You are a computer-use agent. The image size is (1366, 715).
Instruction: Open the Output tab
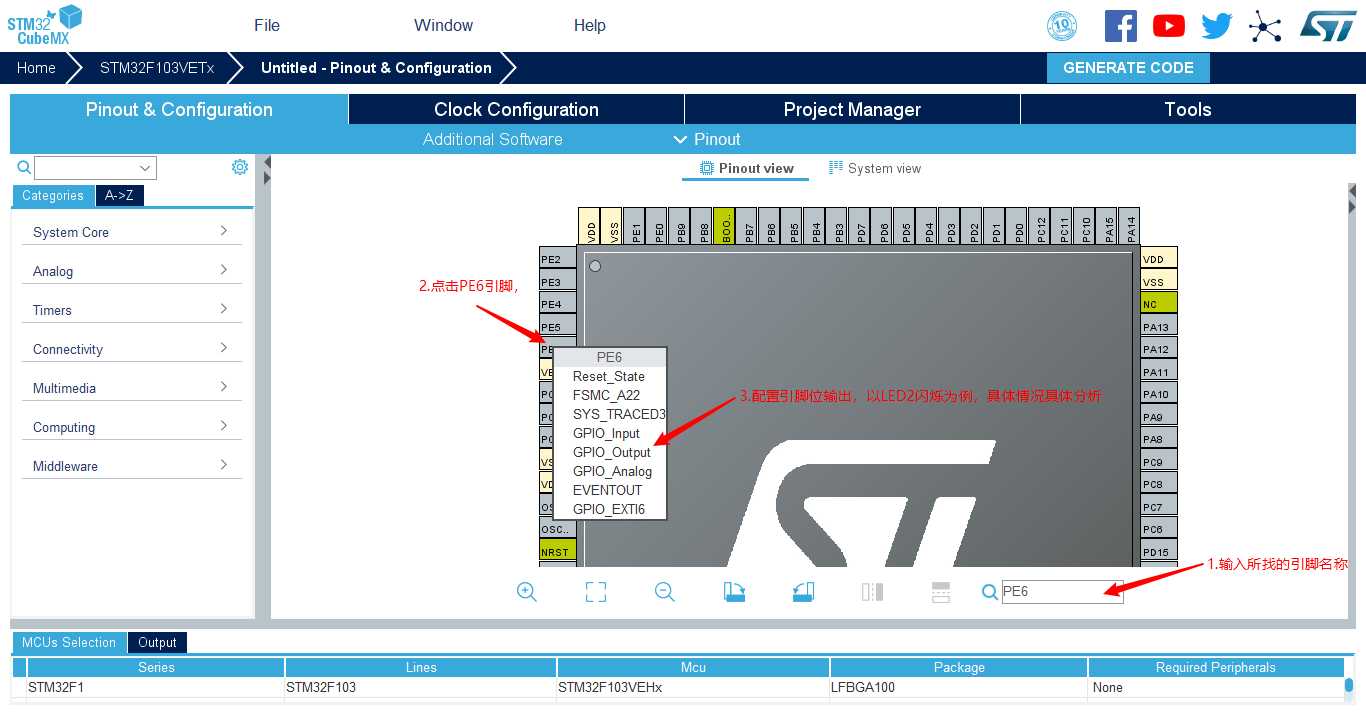point(157,643)
